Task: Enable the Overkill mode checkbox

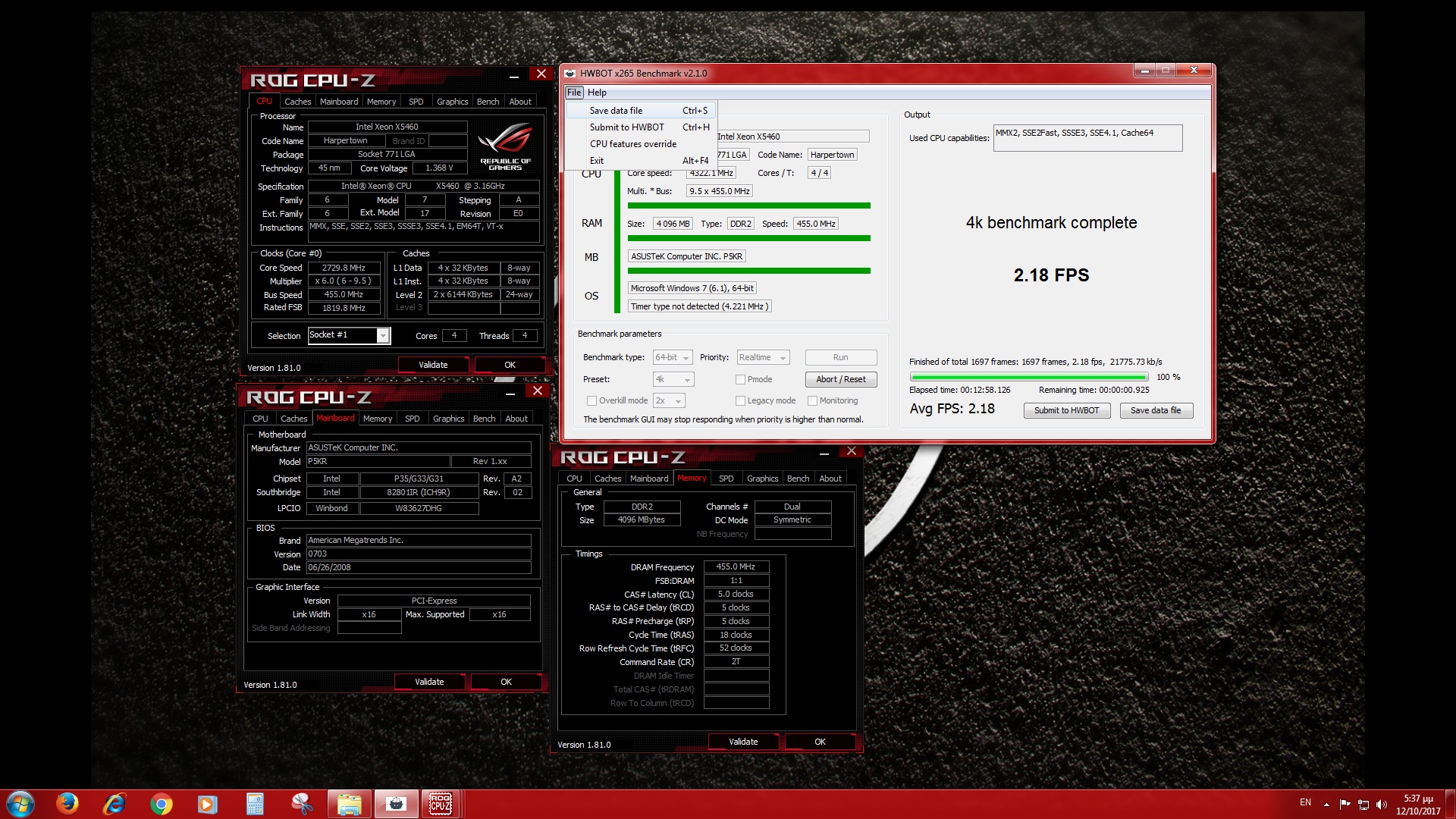Action: tap(591, 400)
